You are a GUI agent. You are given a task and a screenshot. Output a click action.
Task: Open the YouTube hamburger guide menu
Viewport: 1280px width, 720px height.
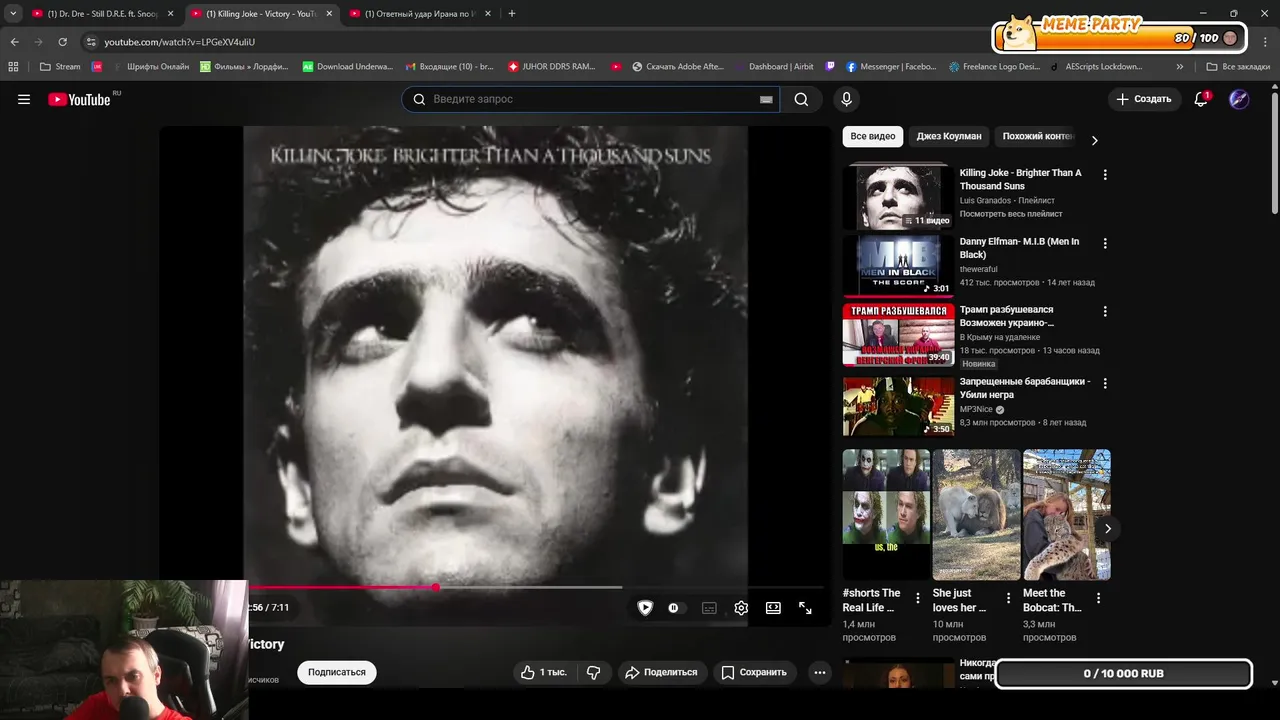pos(24,99)
